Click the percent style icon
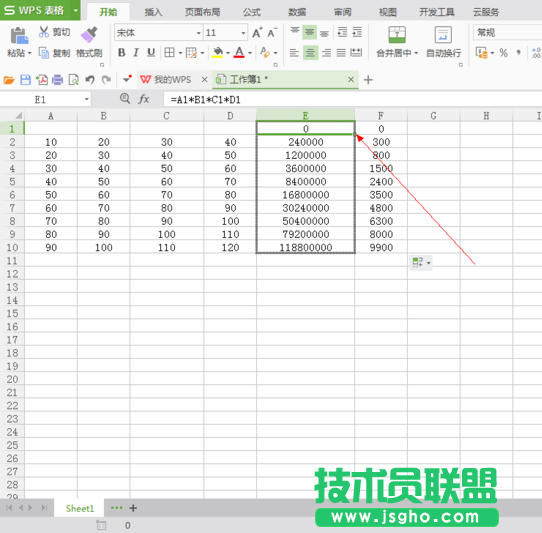This screenshot has width=542, height=533. point(503,53)
